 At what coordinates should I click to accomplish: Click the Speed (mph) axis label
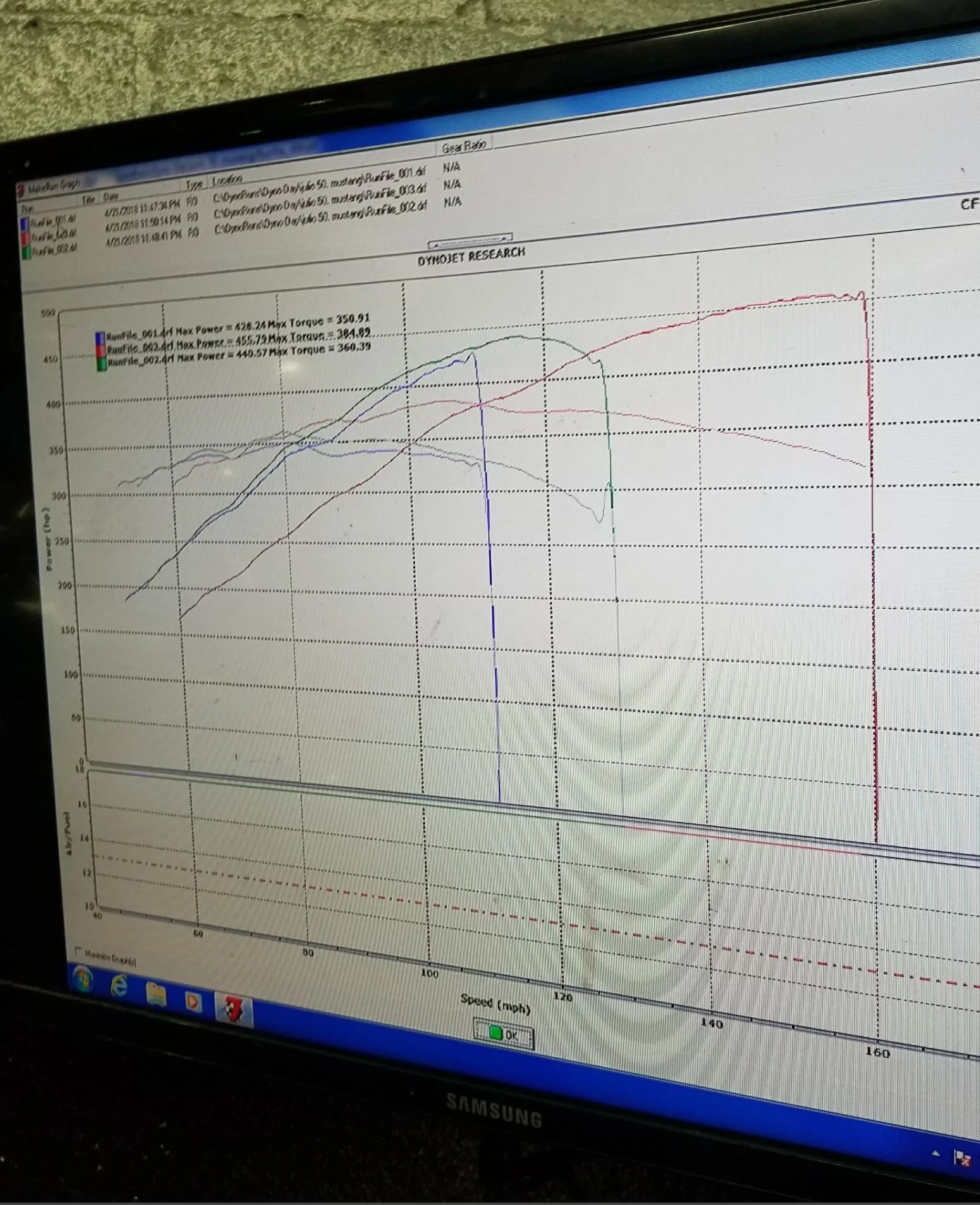coord(495,1003)
